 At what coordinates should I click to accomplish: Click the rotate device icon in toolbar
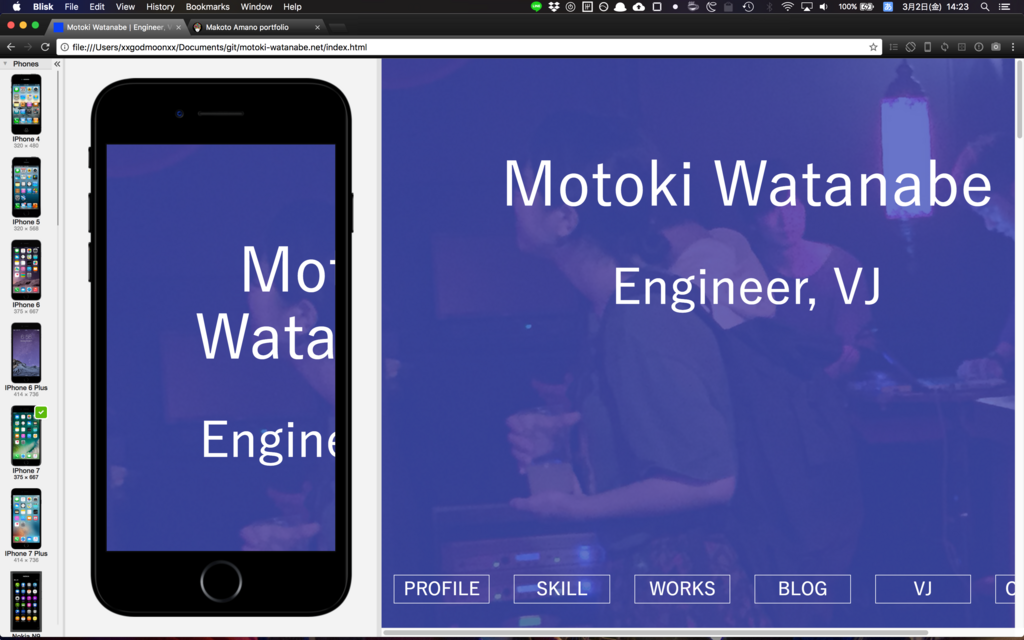click(x=910, y=47)
